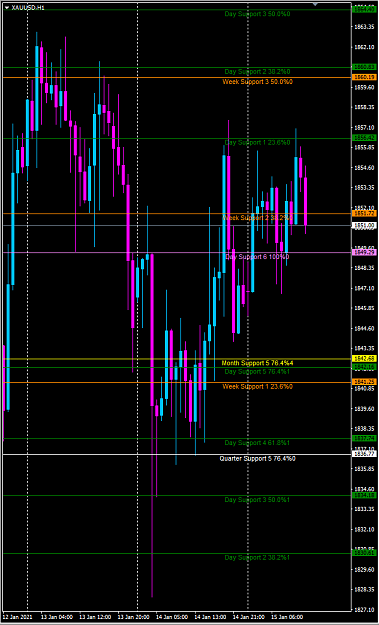The height and width of the screenshot is (625, 379).
Task: Click the 14 Jan 13:00 time label
Action: pyautogui.click(x=211, y=617)
